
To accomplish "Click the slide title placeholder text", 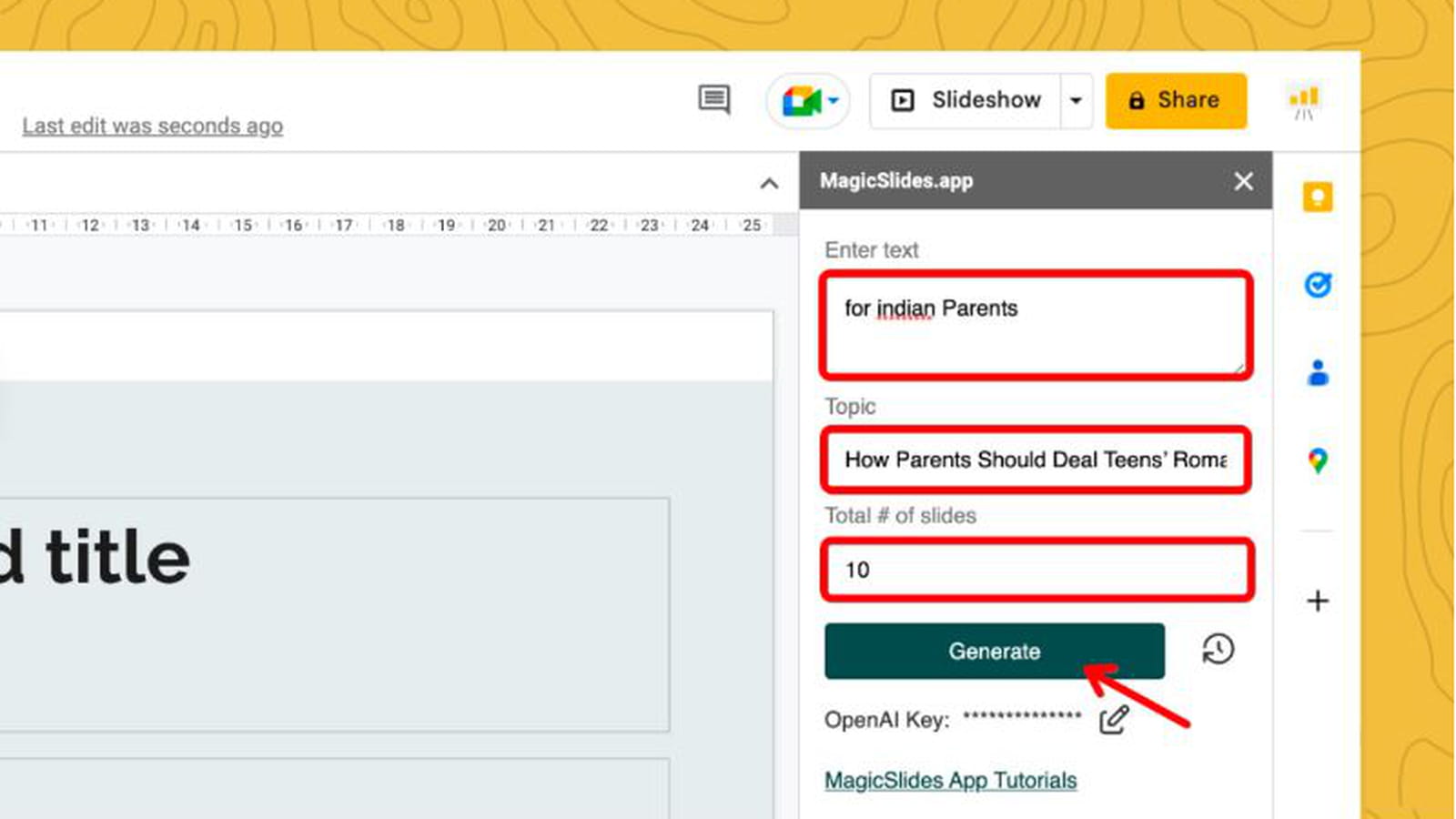I will [x=96, y=557].
